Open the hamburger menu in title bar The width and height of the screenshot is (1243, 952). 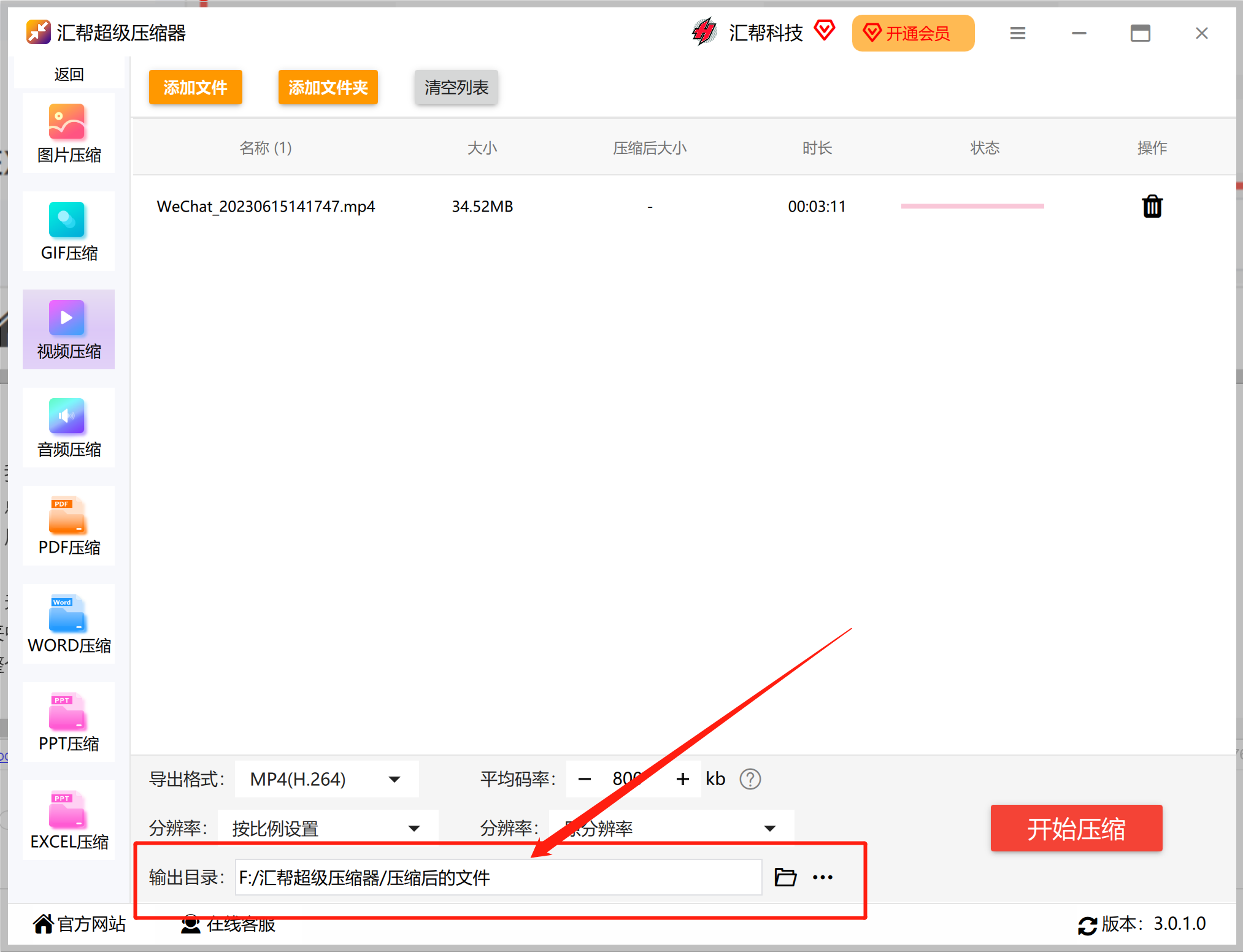pyautogui.click(x=1018, y=33)
